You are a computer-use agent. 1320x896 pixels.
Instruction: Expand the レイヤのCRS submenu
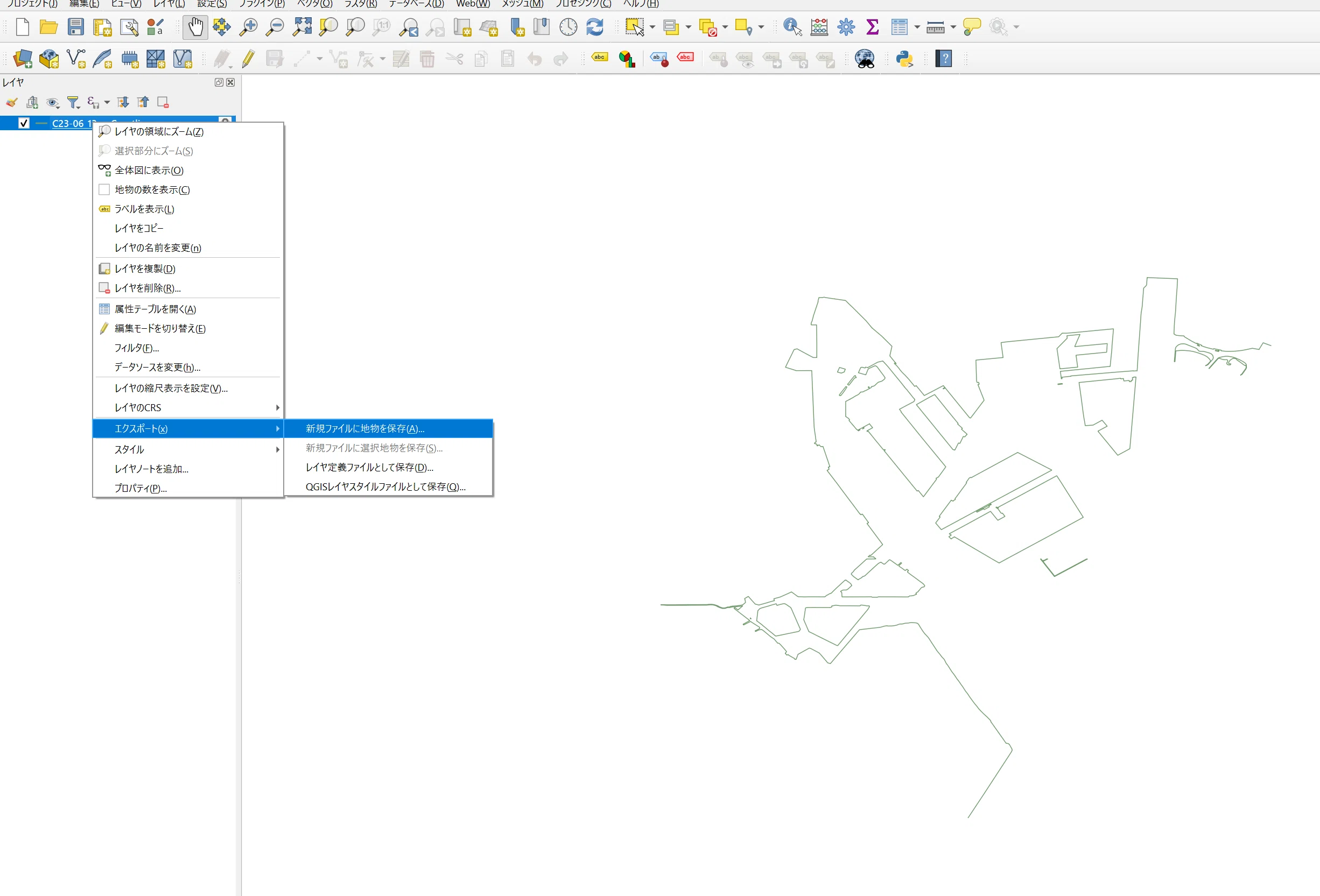[x=188, y=408]
